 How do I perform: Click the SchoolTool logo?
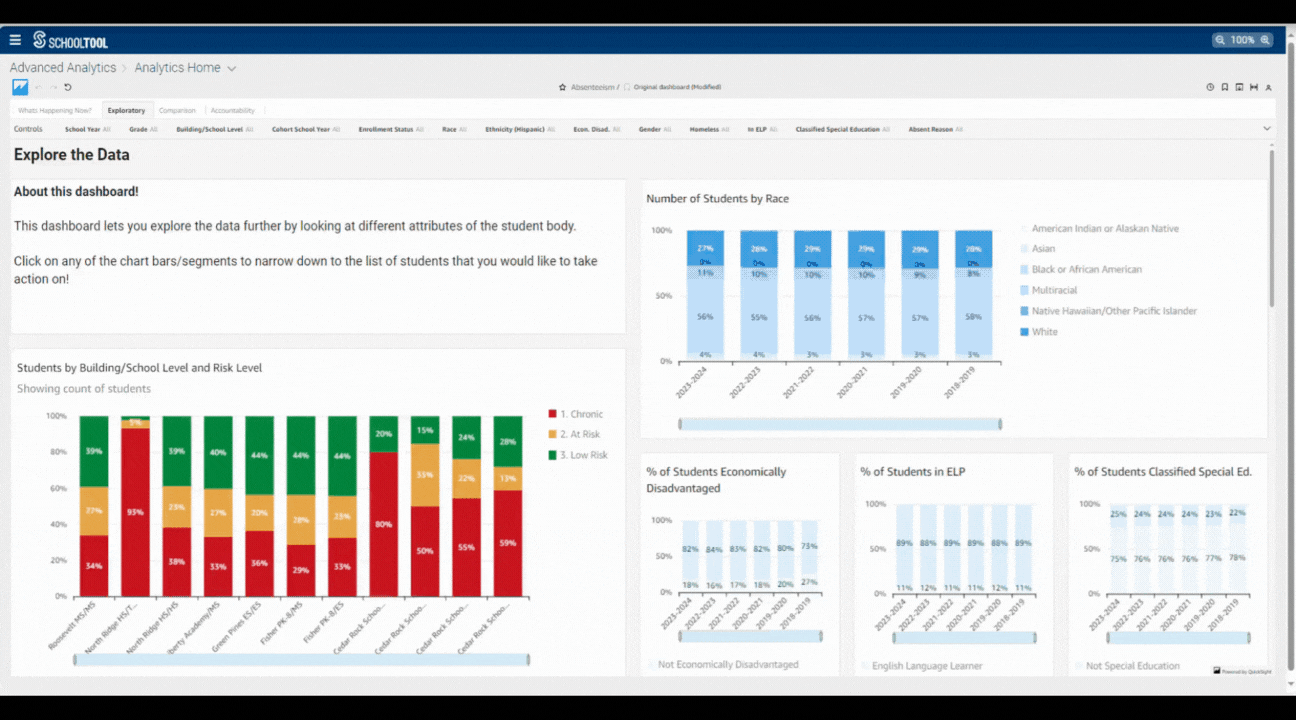point(70,40)
